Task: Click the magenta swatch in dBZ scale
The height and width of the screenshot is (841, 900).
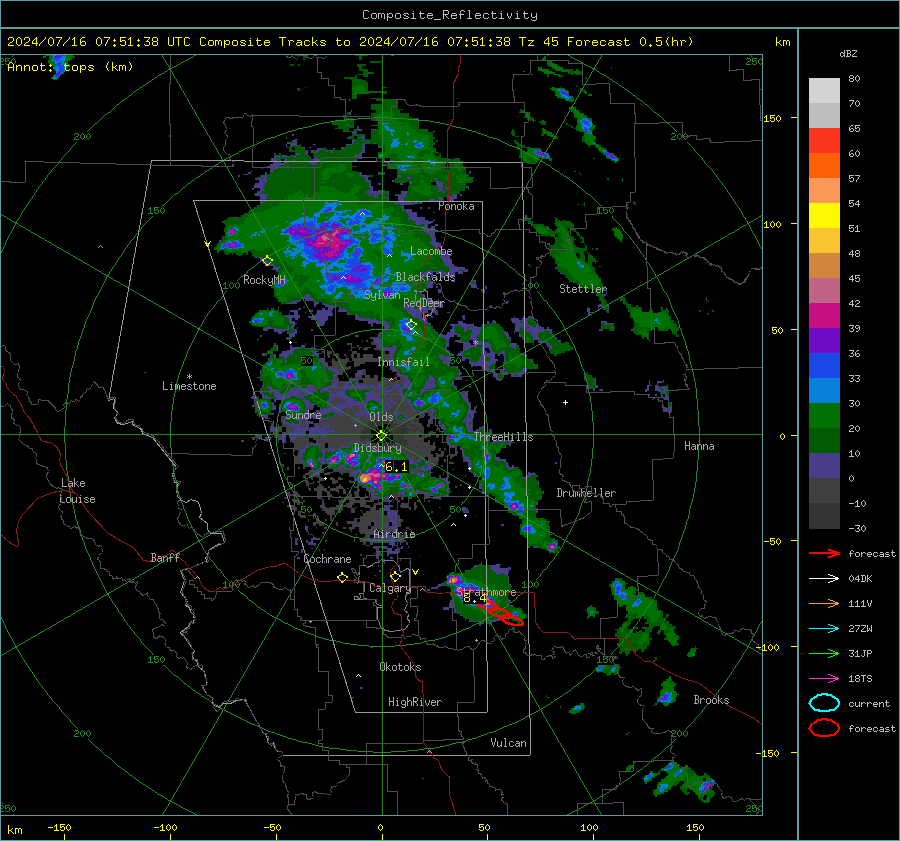Action: (824, 316)
